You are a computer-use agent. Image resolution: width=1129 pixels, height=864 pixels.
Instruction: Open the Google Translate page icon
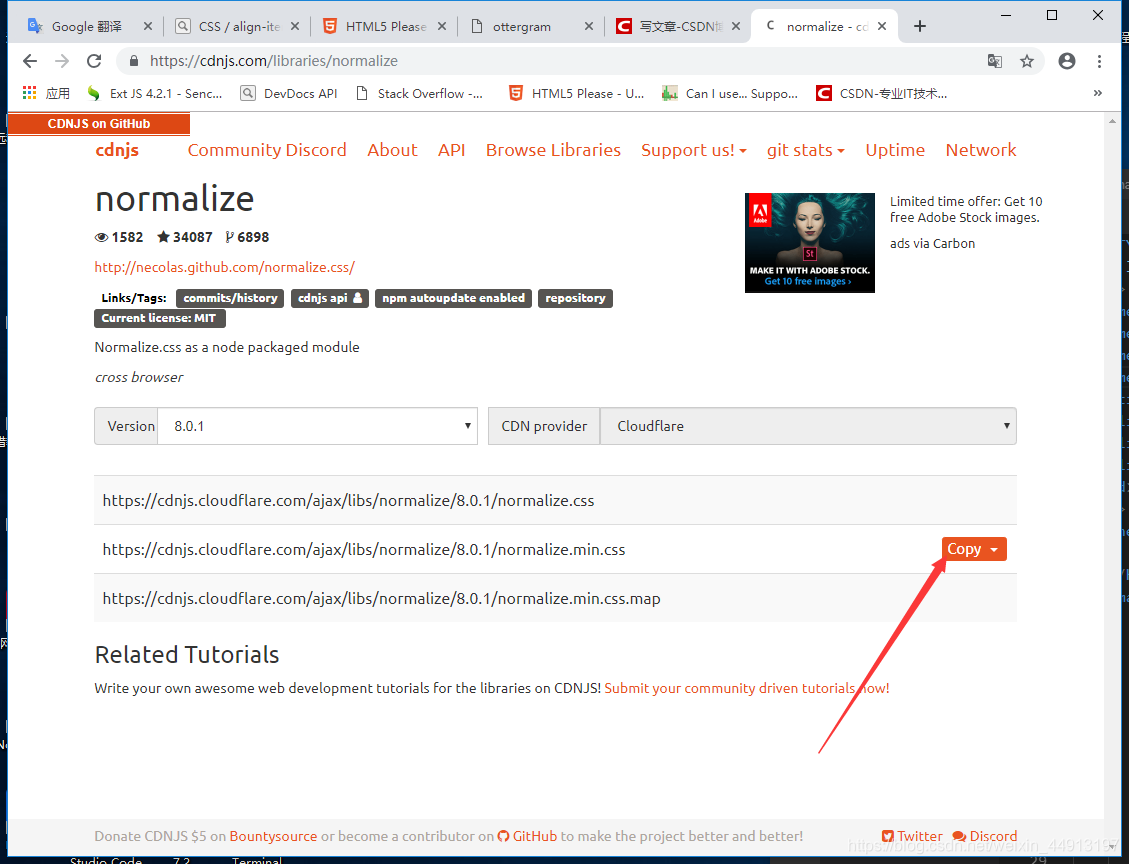point(994,61)
